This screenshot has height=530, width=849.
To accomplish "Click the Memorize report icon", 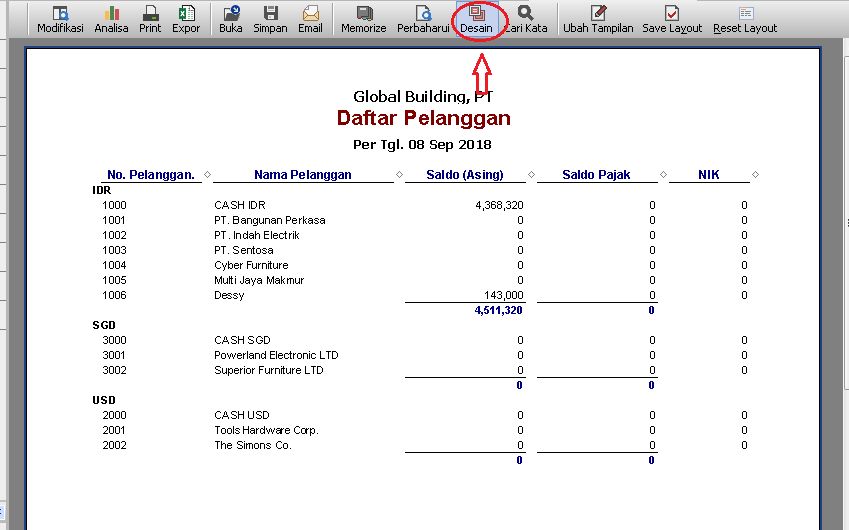I will [x=363, y=18].
